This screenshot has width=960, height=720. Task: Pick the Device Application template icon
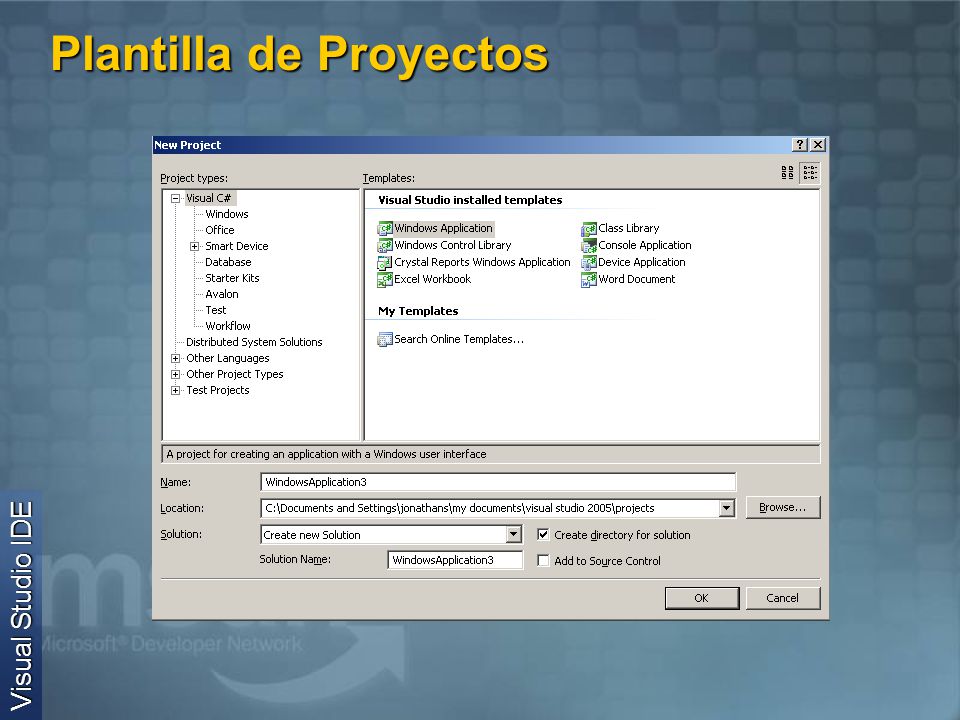[589, 263]
